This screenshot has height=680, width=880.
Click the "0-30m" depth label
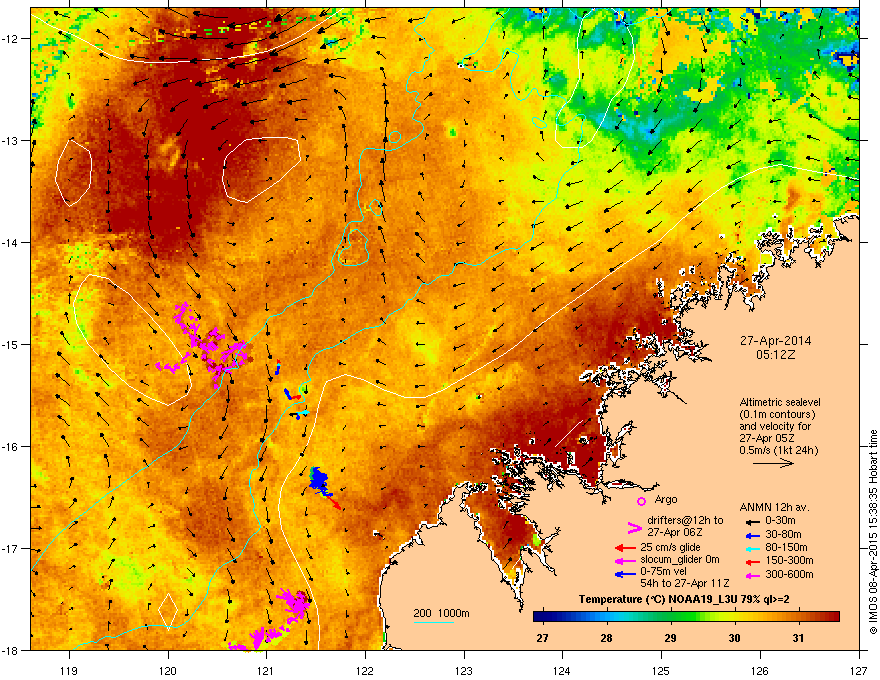(780, 521)
